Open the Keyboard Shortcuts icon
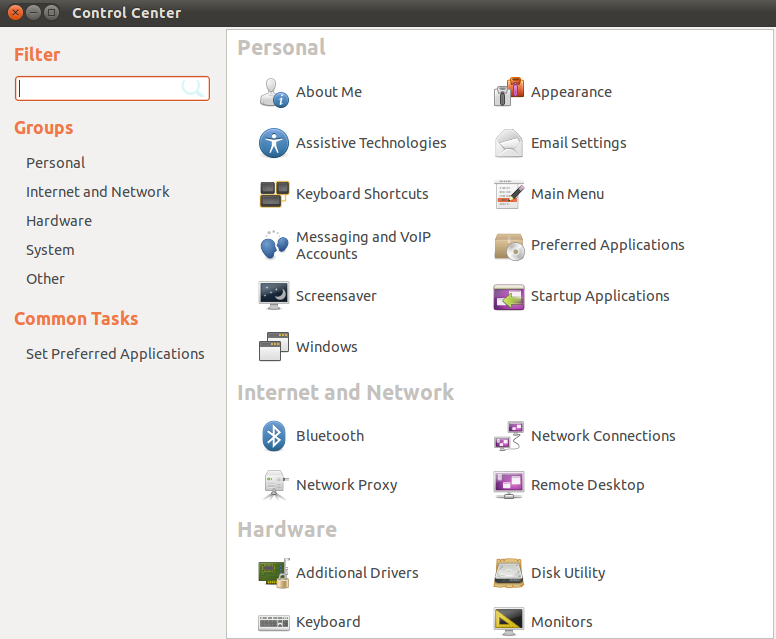The width and height of the screenshot is (776, 639). 274,194
